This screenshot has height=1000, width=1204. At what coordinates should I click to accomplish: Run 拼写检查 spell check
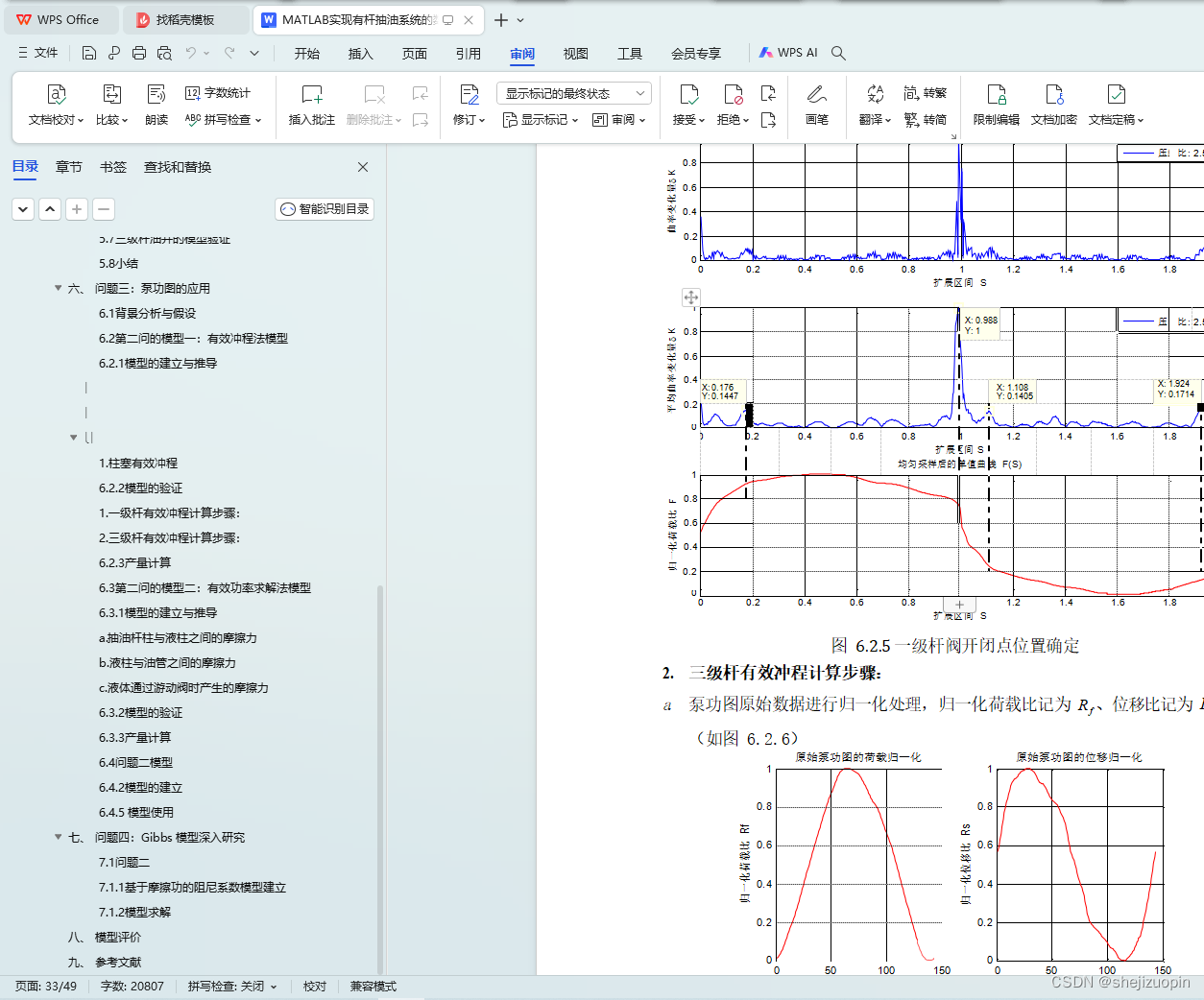tap(223, 120)
